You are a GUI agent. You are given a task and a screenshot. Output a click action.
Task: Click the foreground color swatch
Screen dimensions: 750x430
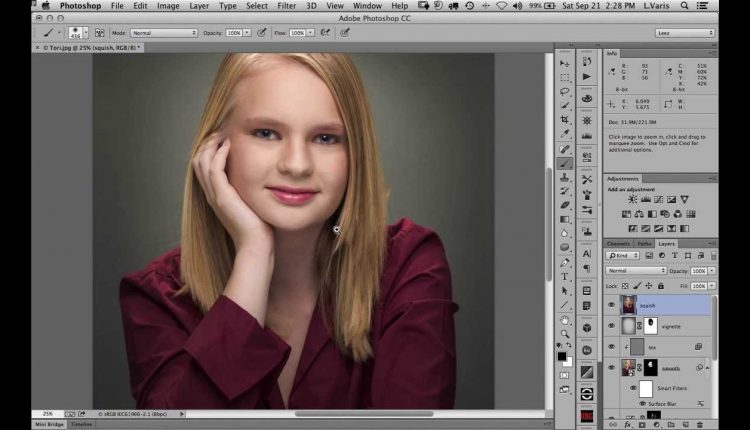(x=562, y=356)
